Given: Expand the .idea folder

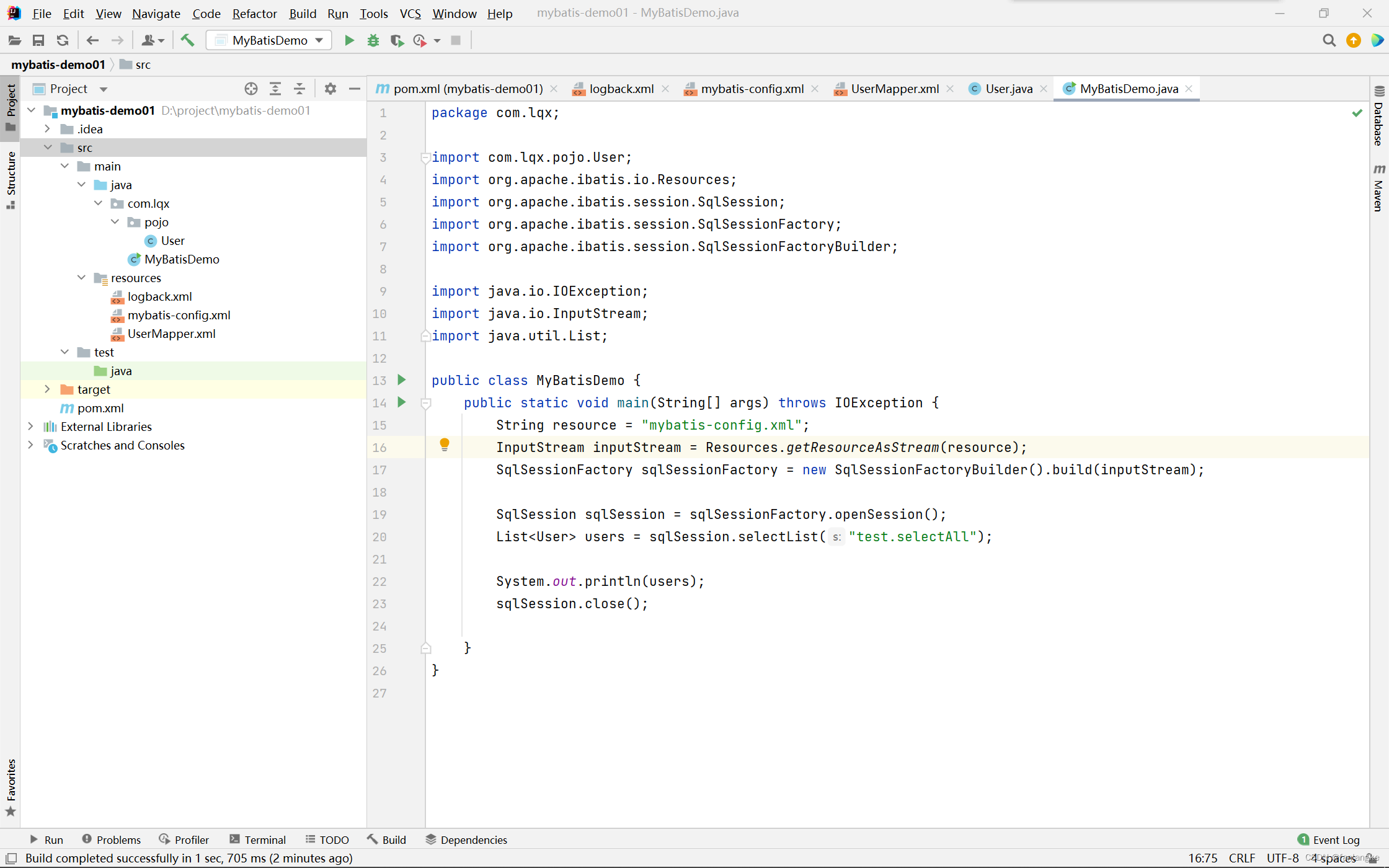Looking at the screenshot, I should (48, 129).
